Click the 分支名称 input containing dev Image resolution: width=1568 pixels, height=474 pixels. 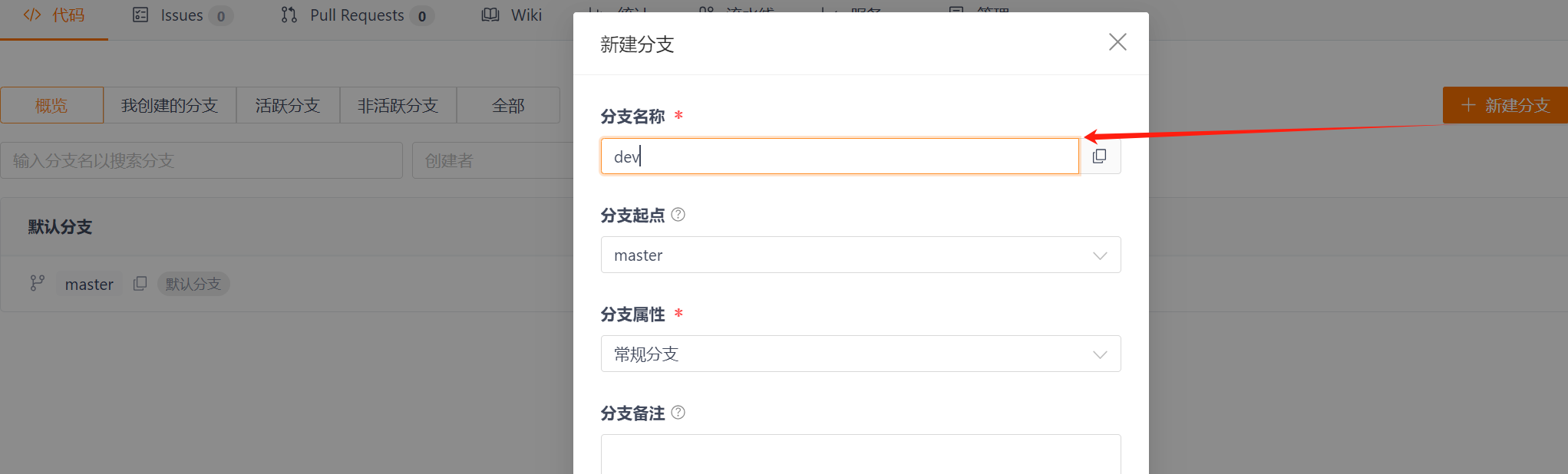pyautogui.click(x=840, y=156)
